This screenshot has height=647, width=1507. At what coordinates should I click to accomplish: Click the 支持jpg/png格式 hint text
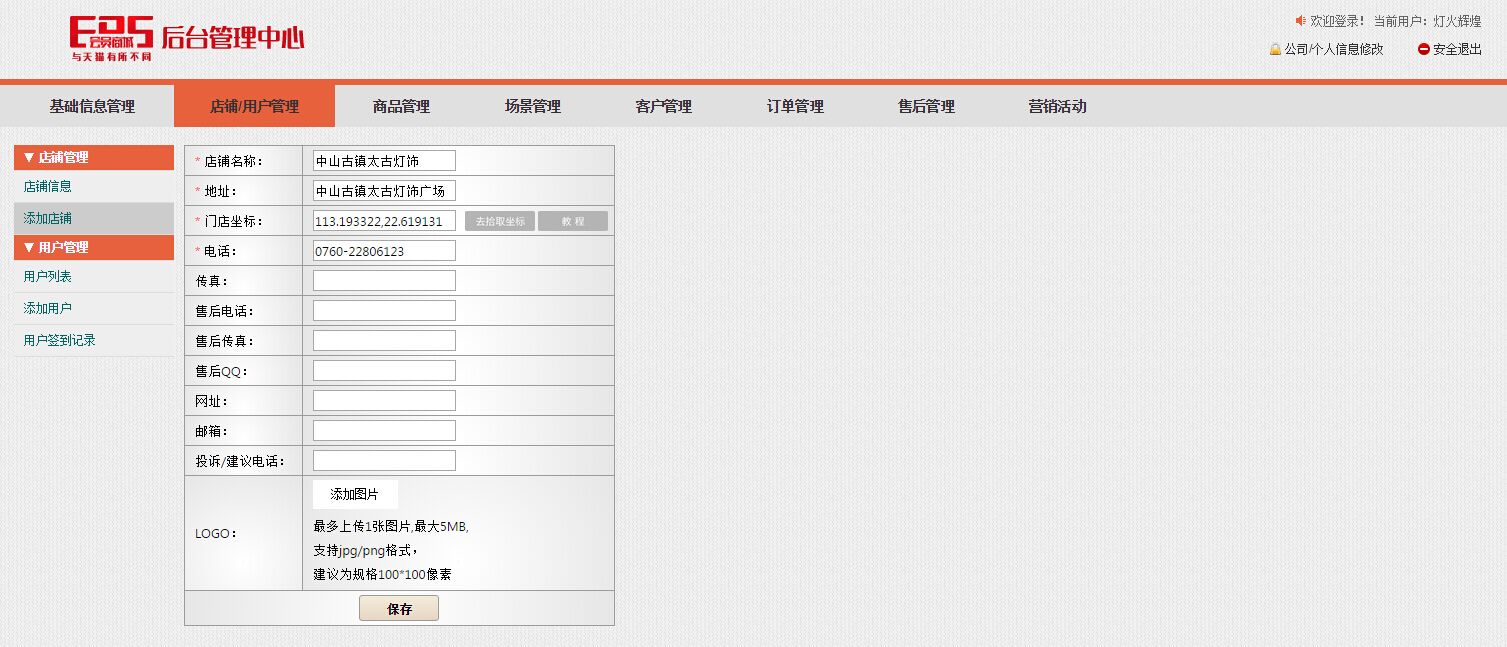pyautogui.click(x=365, y=550)
